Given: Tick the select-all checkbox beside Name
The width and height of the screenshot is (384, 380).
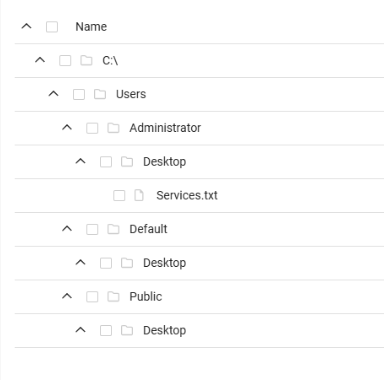Looking at the screenshot, I should tap(52, 27).
